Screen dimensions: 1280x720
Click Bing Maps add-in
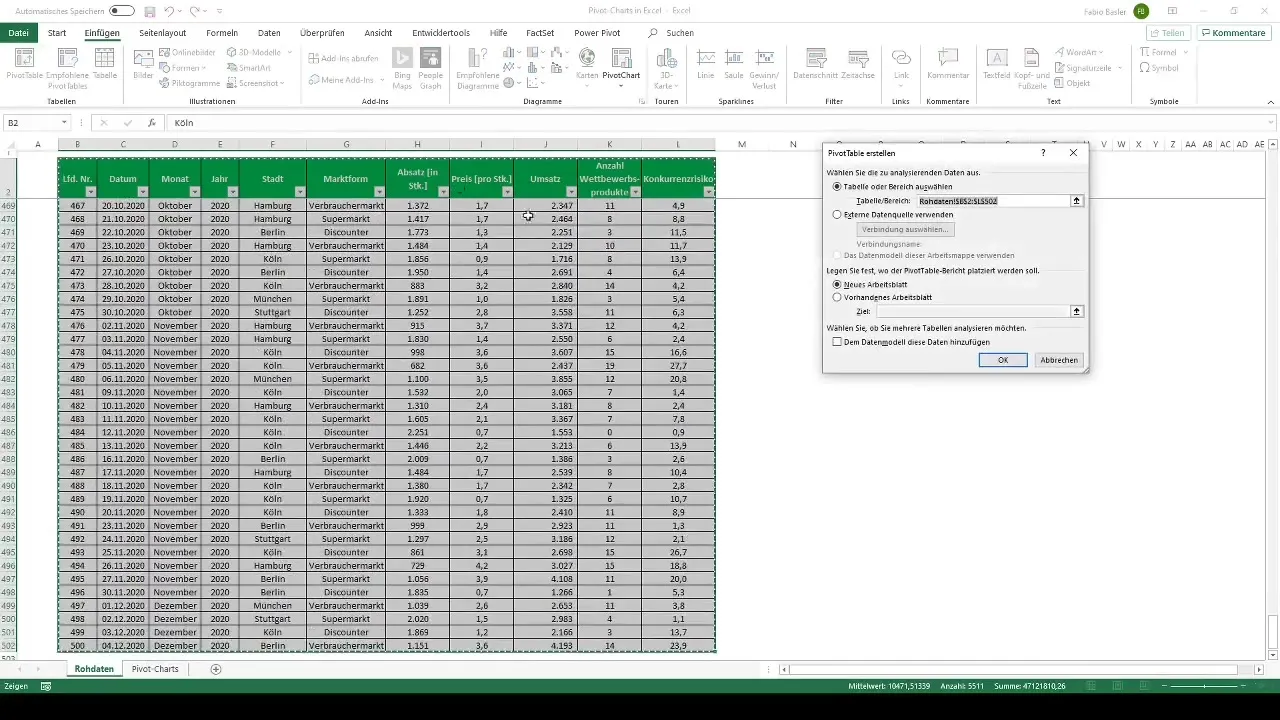[x=402, y=69]
